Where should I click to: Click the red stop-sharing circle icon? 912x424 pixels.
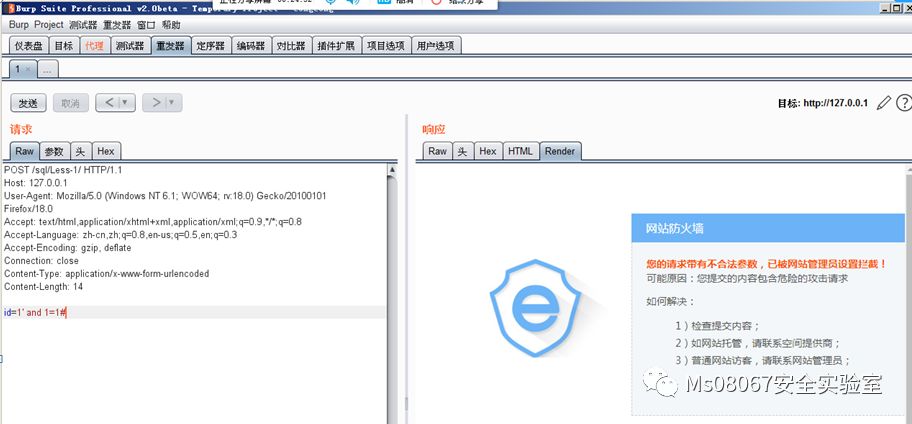[436, 2]
